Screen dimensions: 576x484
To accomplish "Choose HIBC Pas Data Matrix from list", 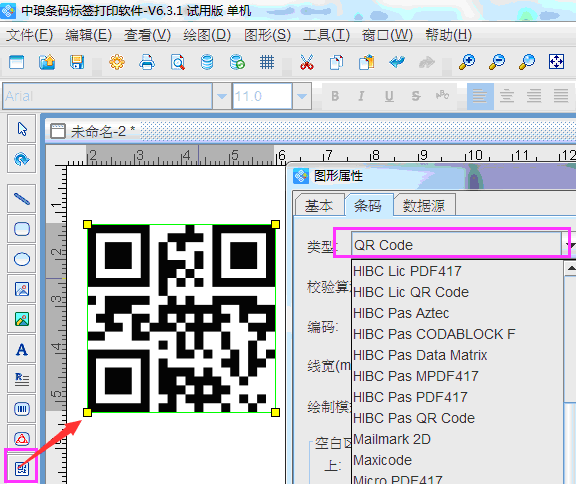I will [x=420, y=355].
